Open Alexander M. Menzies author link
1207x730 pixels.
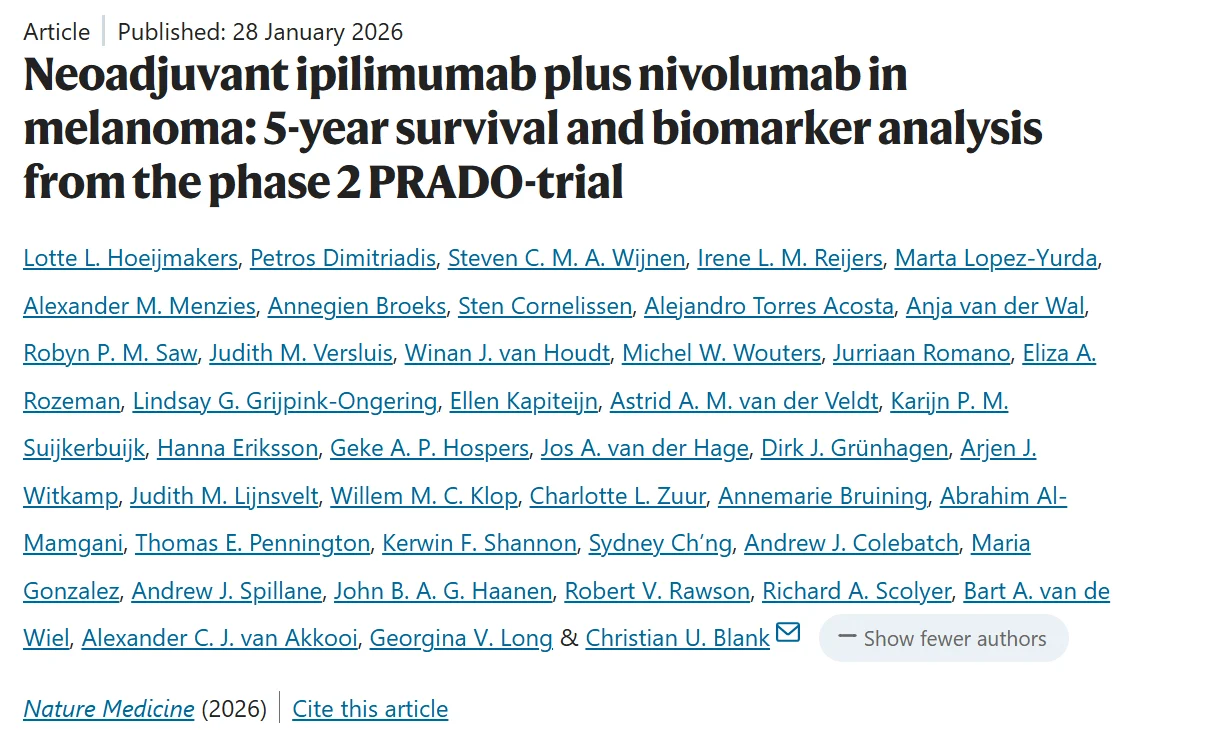(139, 306)
